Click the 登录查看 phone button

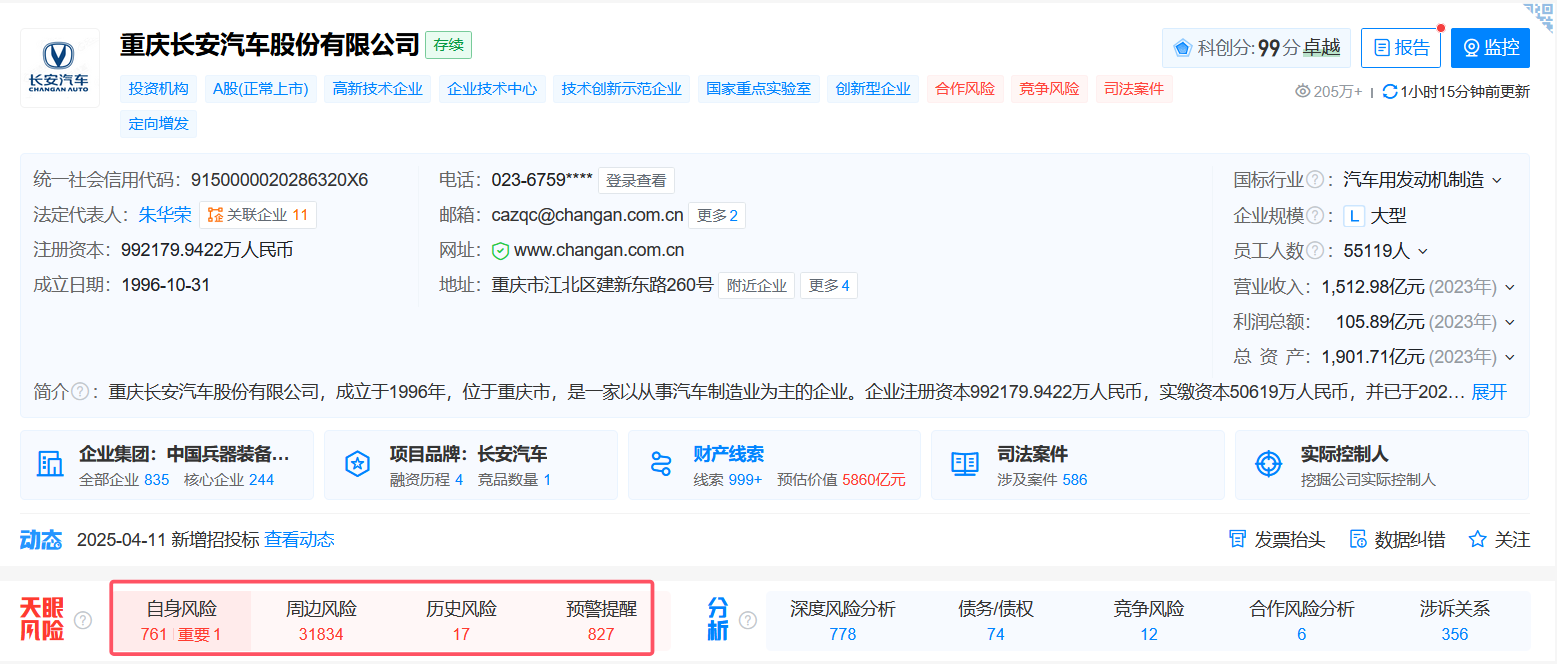(x=636, y=181)
